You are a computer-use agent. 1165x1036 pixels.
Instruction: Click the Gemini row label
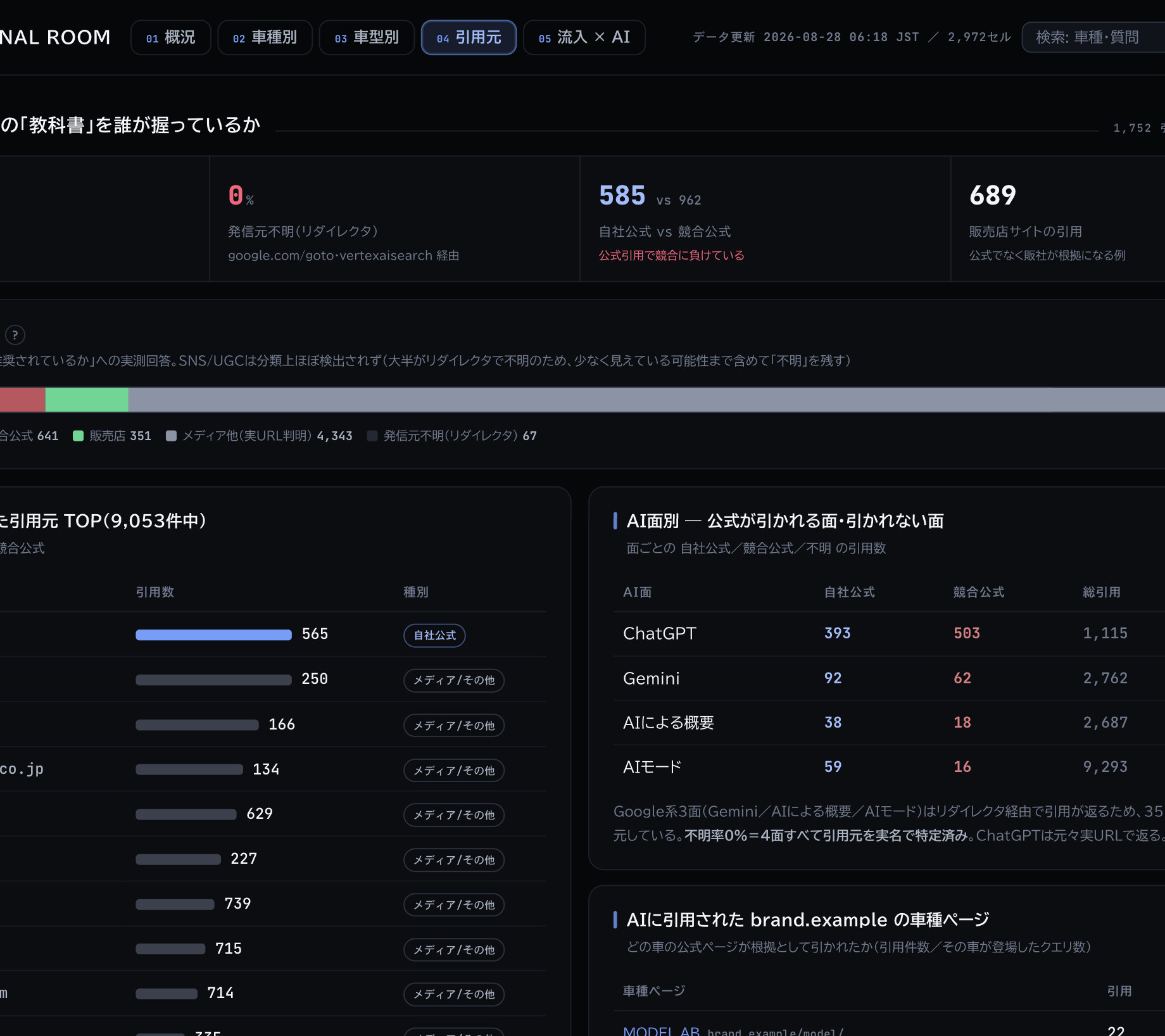pyautogui.click(x=651, y=678)
